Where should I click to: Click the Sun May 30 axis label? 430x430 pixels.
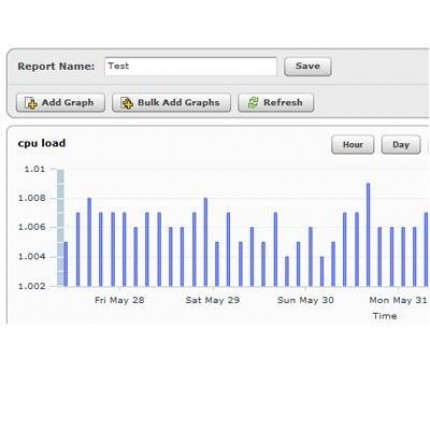[306, 300]
